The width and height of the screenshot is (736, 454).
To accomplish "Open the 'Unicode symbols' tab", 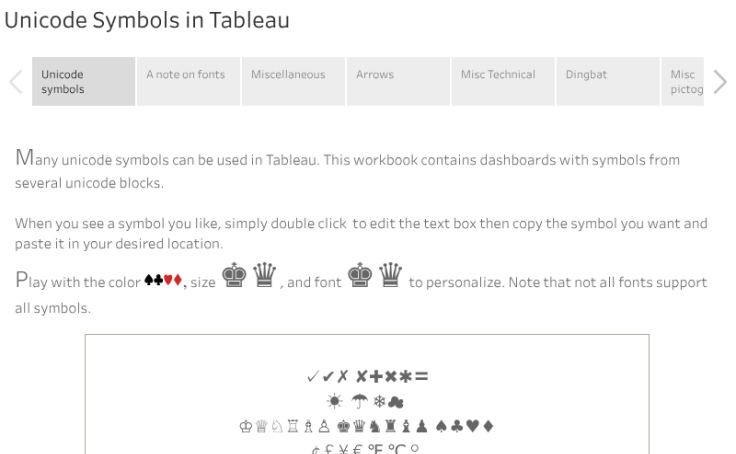I will pos(84,81).
